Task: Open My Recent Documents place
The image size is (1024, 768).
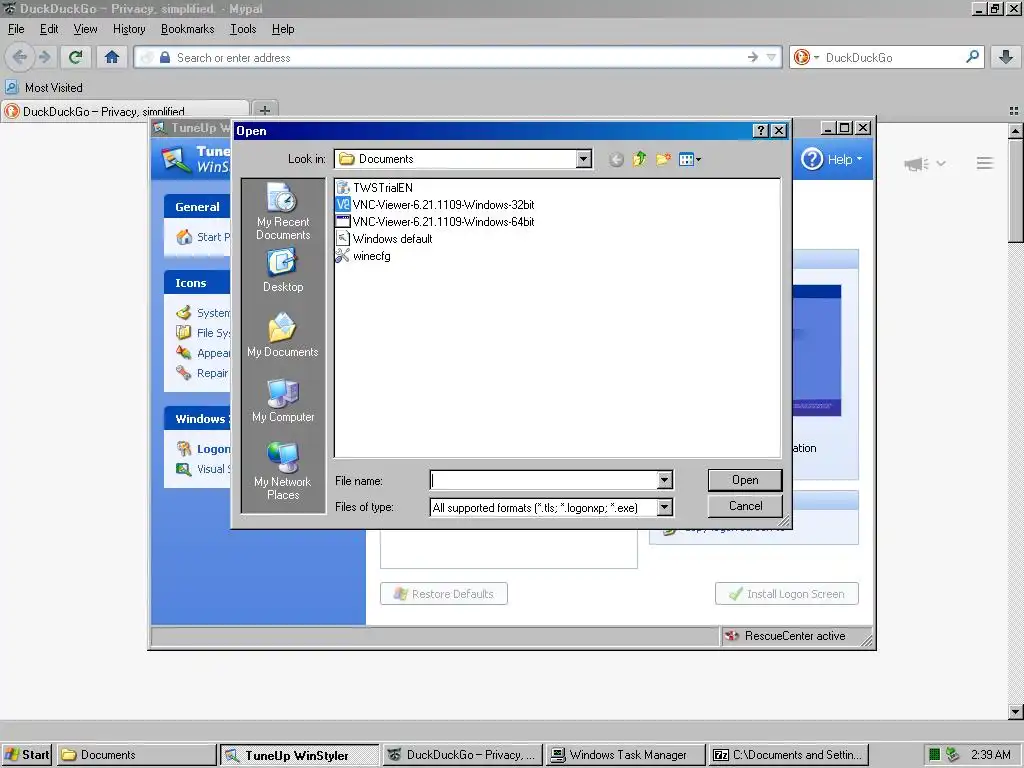Action: click(283, 212)
